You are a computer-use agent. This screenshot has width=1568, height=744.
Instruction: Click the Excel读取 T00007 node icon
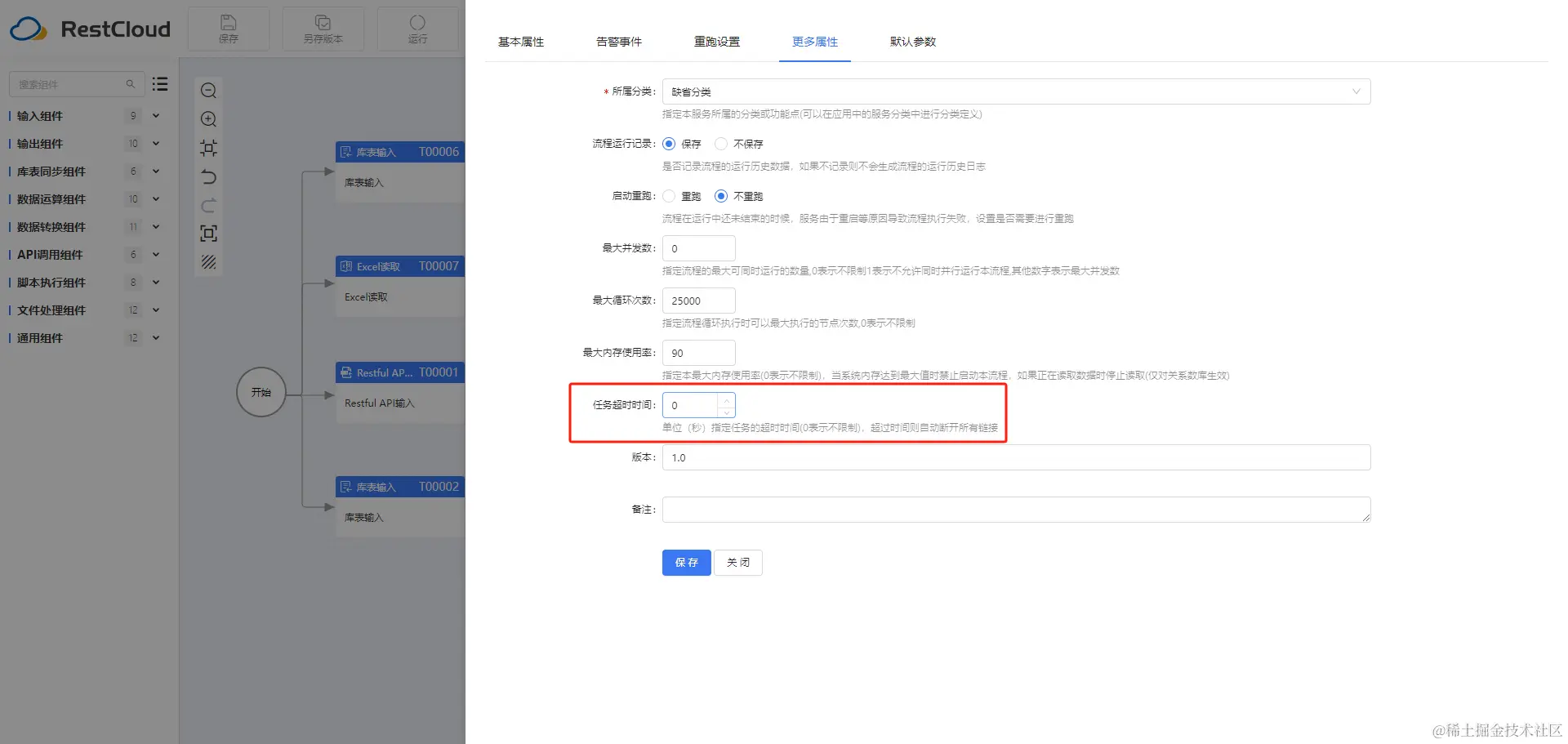point(346,266)
